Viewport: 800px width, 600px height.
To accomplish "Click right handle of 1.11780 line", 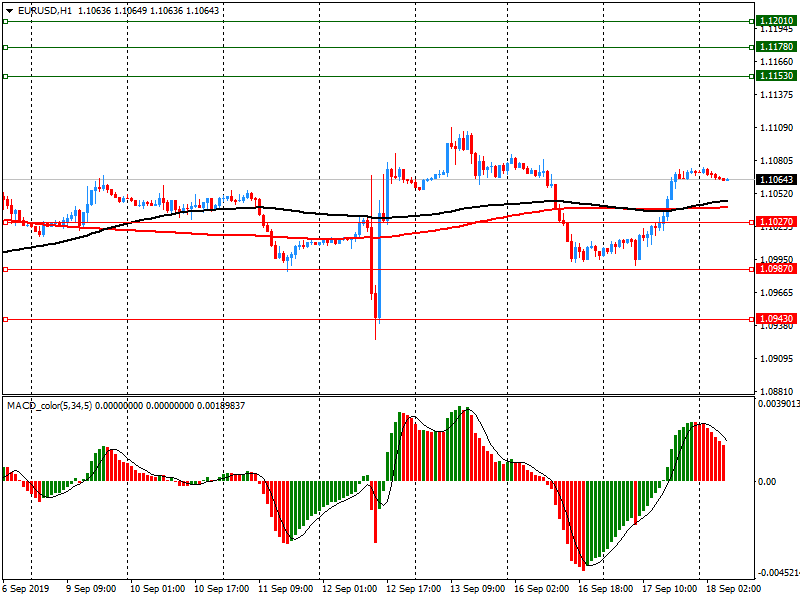I will click(x=752, y=47).
